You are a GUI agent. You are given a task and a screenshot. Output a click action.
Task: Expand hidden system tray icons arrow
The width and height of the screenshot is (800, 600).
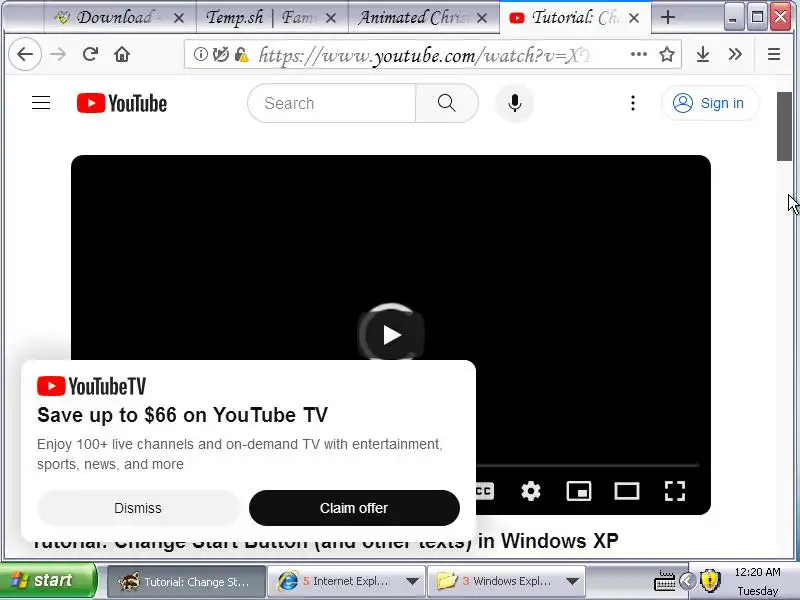[688, 581]
